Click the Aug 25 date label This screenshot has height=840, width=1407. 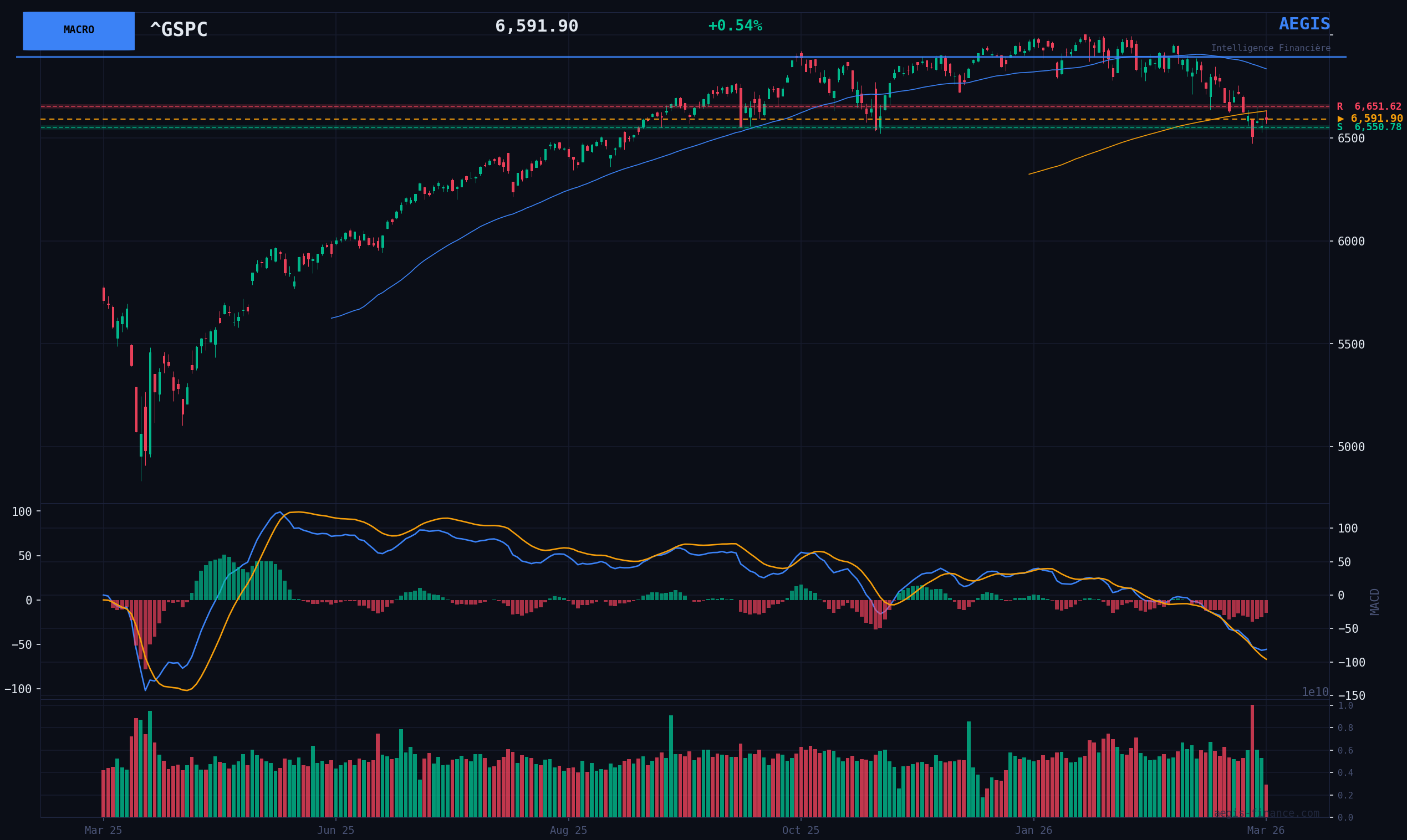tap(568, 831)
